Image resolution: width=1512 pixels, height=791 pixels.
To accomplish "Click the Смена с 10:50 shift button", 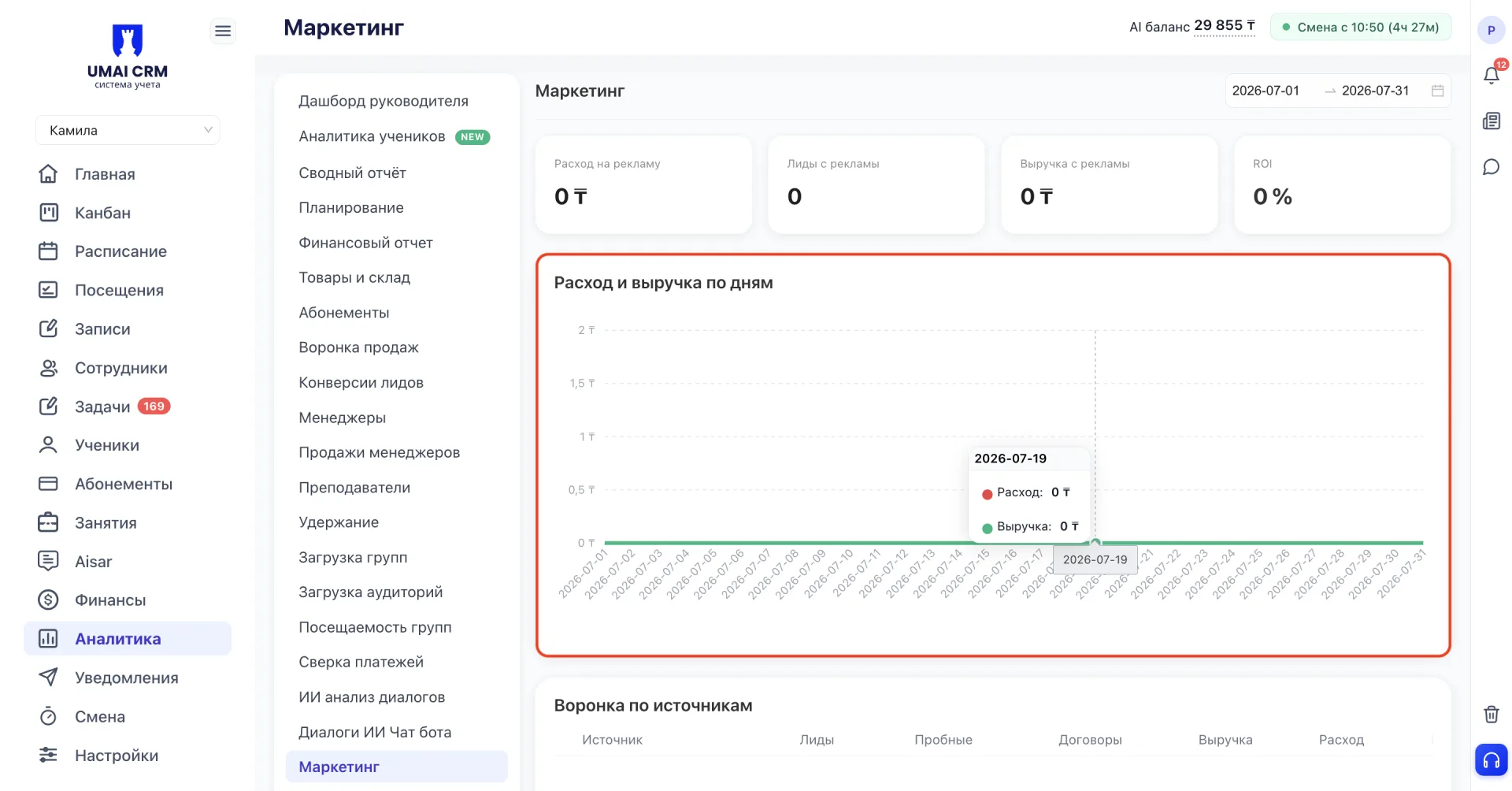I will [1361, 27].
